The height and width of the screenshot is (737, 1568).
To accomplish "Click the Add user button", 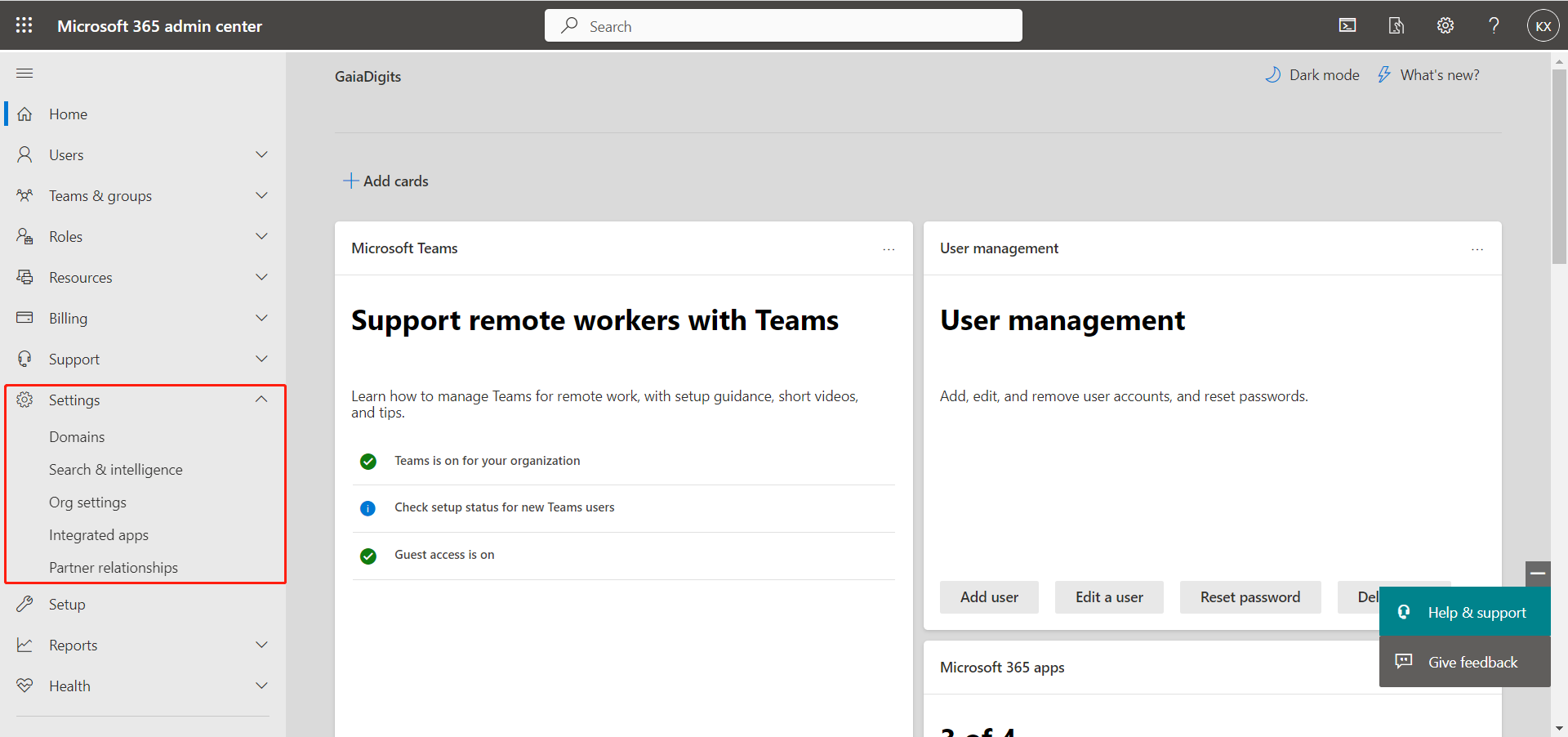I will click(989, 597).
